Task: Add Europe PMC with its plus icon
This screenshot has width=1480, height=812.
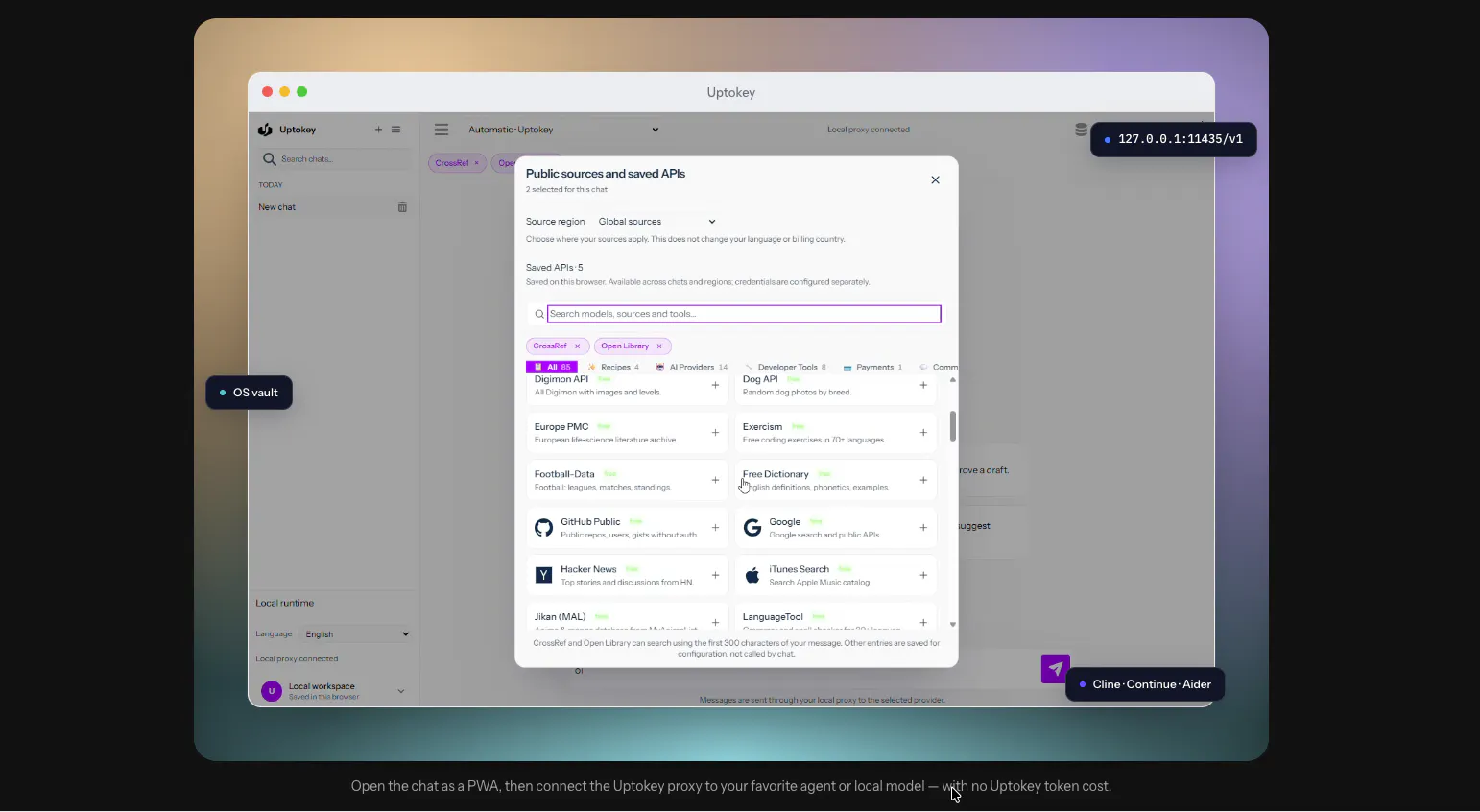Action: pyautogui.click(x=715, y=433)
